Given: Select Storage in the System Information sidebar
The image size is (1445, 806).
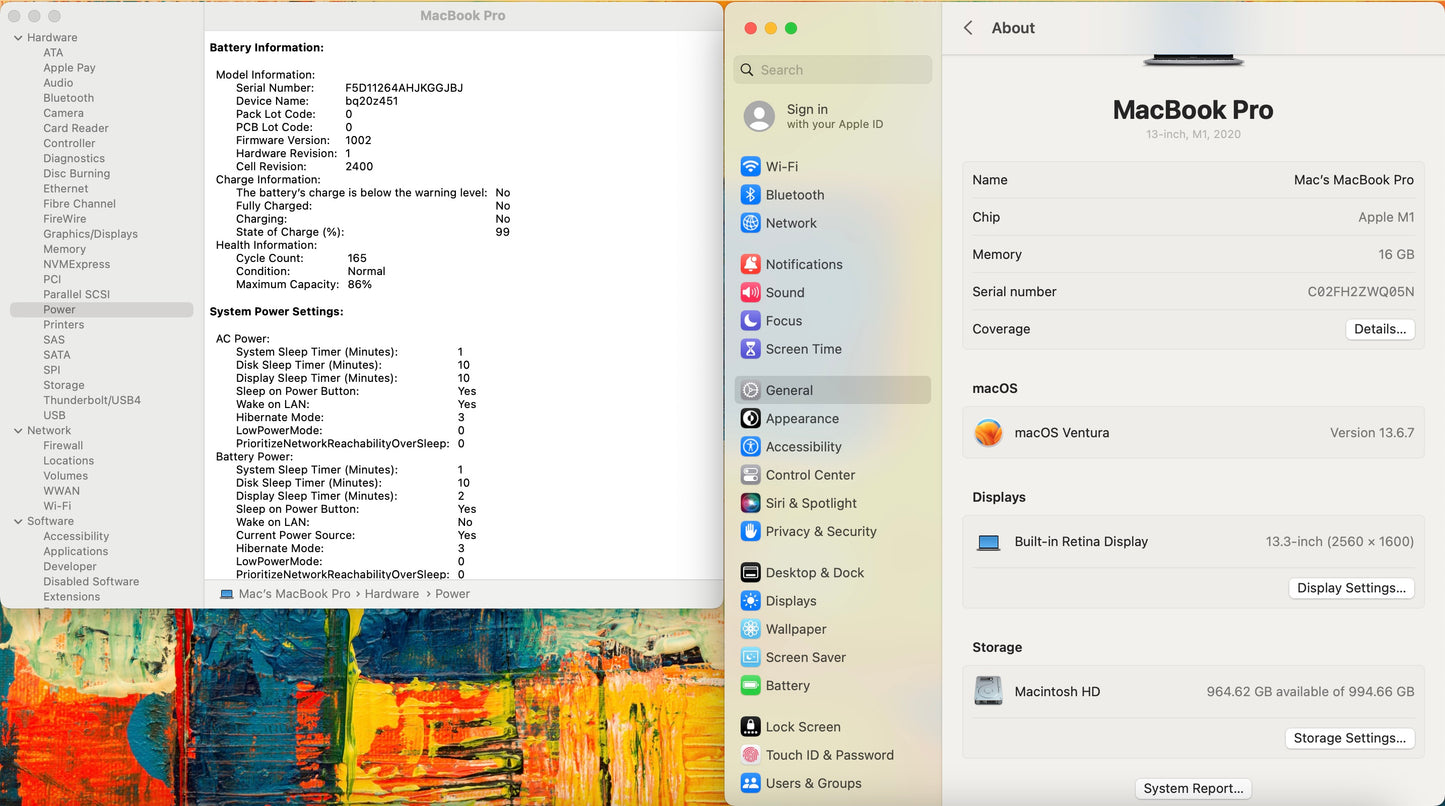Looking at the screenshot, I should [x=64, y=385].
